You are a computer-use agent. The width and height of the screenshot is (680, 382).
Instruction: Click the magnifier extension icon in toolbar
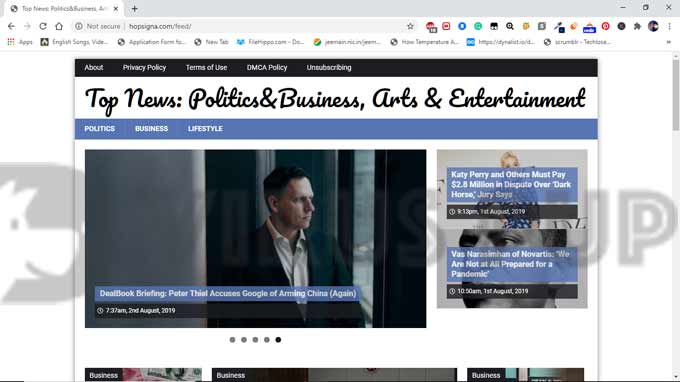coord(510,26)
